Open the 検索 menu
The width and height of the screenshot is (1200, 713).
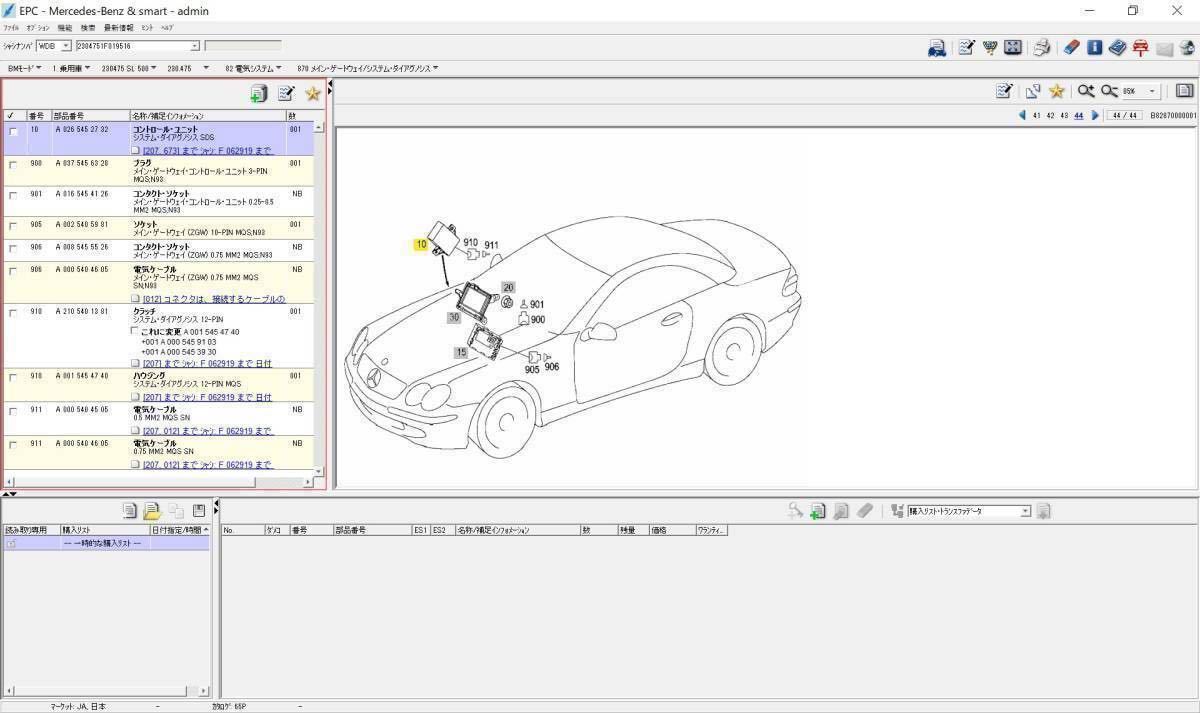pyautogui.click(x=89, y=28)
